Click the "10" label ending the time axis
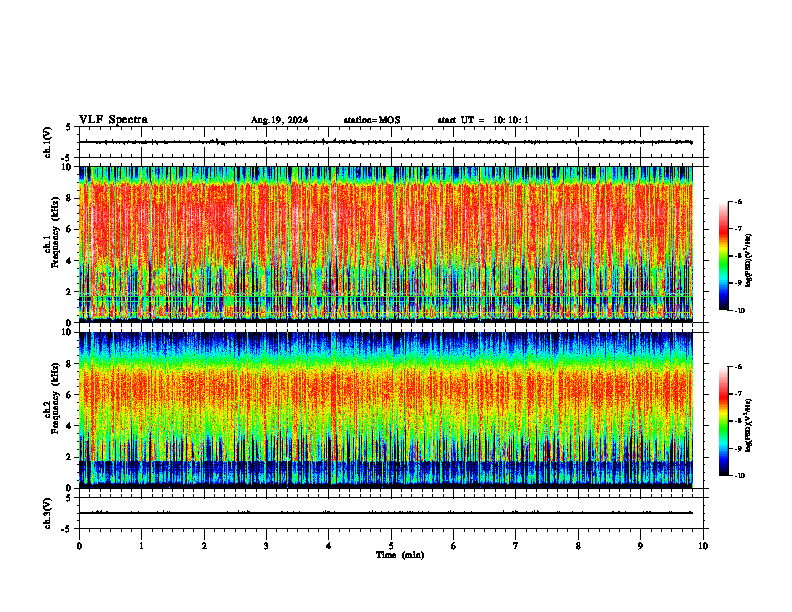792x612 pixels. click(x=703, y=546)
